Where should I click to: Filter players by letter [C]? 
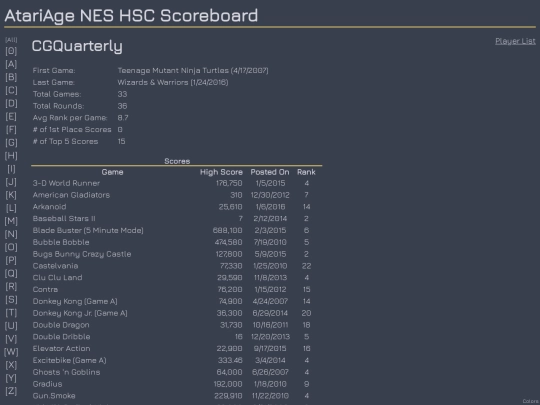[11, 90]
